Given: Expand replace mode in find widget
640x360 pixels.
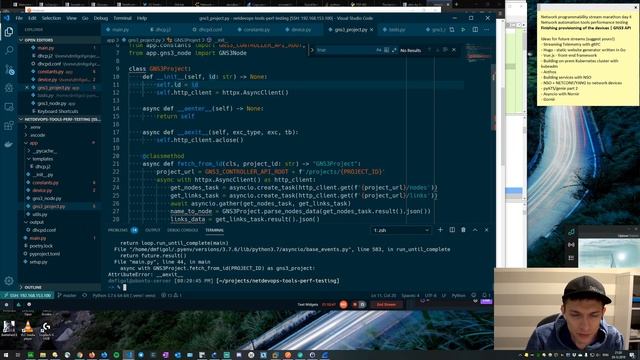Looking at the screenshot, I should [x=312, y=50].
